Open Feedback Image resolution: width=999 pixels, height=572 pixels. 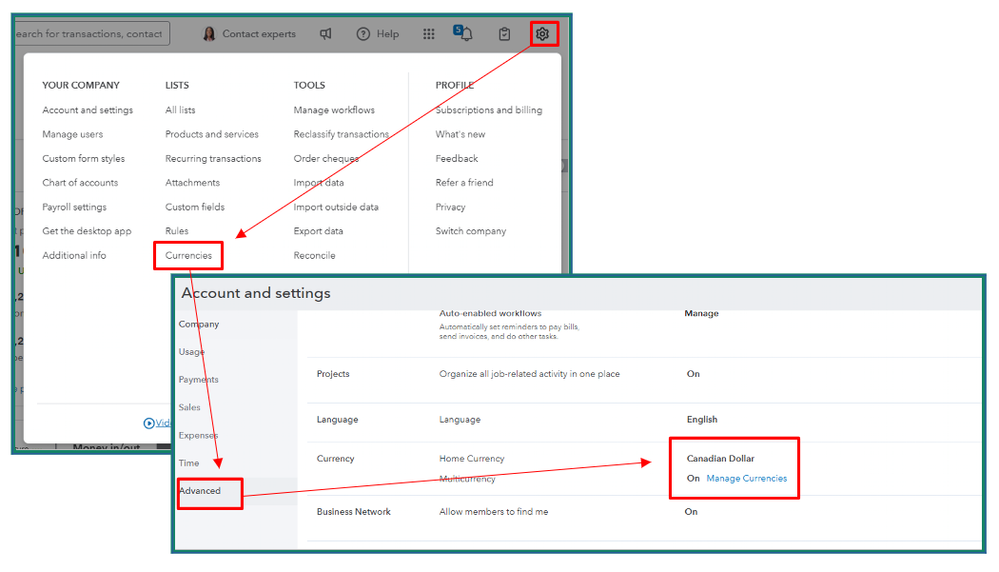pyautogui.click(x=457, y=159)
